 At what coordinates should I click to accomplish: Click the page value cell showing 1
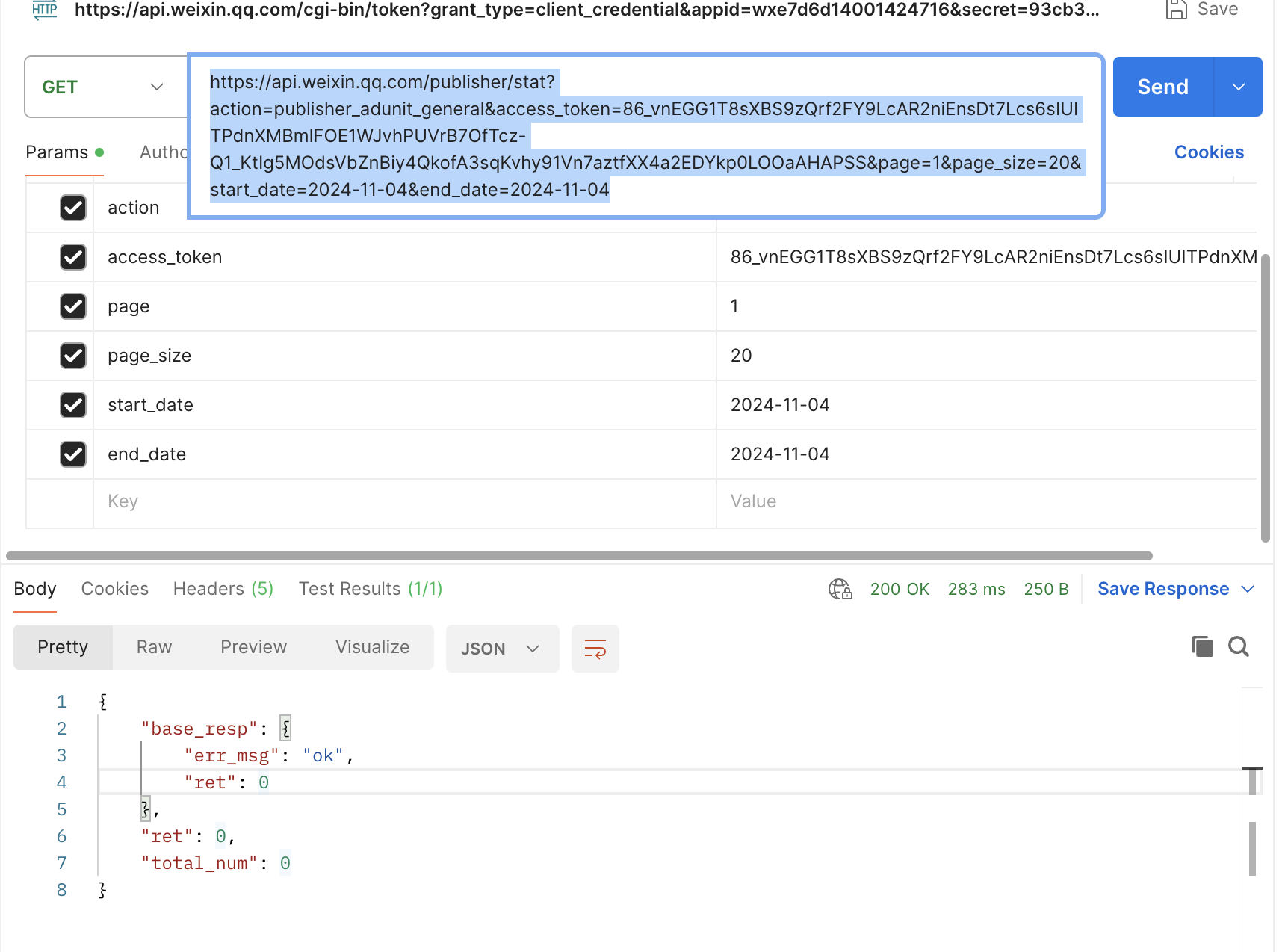click(x=986, y=306)
